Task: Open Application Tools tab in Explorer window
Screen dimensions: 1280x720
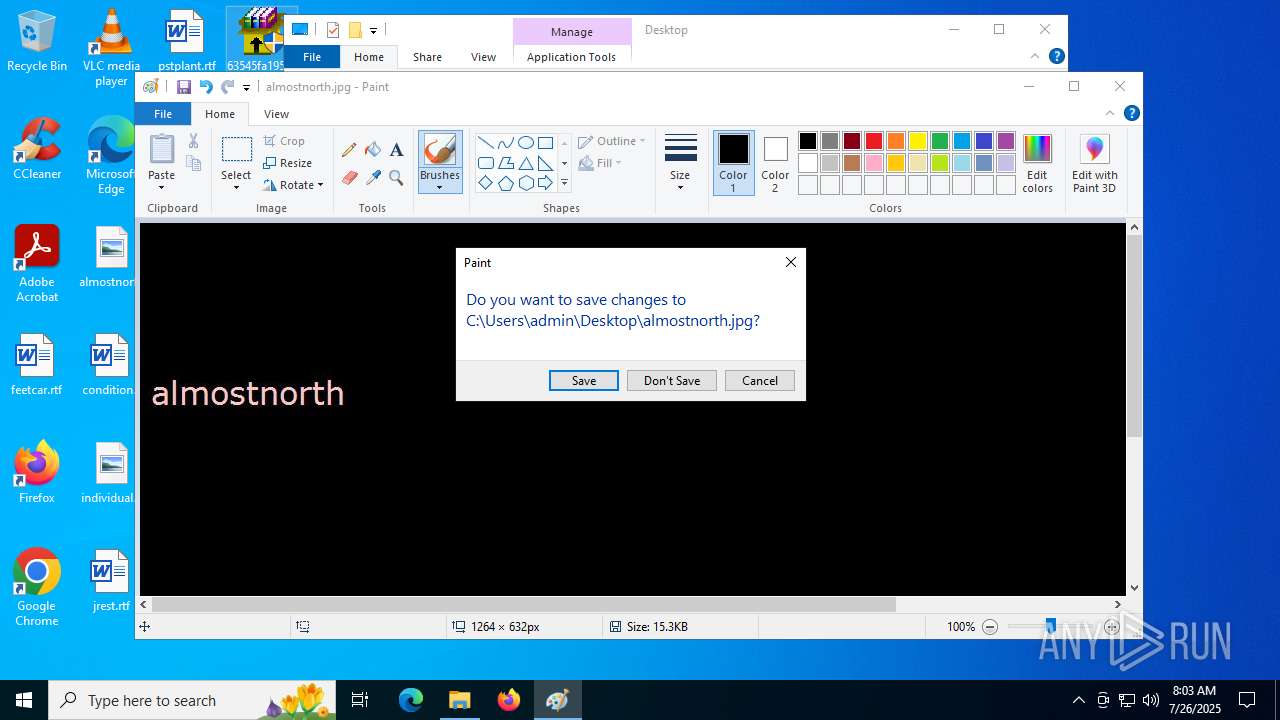Action: coord(571,57)
